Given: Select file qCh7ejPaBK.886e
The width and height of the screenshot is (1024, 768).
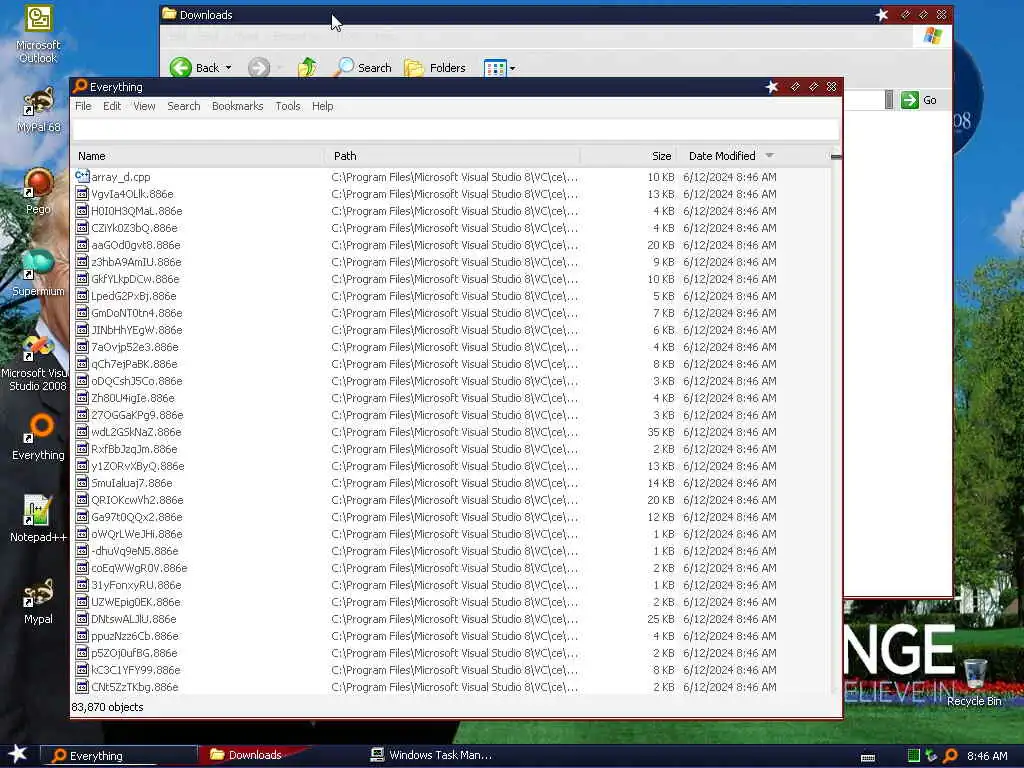Looking at the screenshot, I should pyautogui.click(x=134, y=364).
